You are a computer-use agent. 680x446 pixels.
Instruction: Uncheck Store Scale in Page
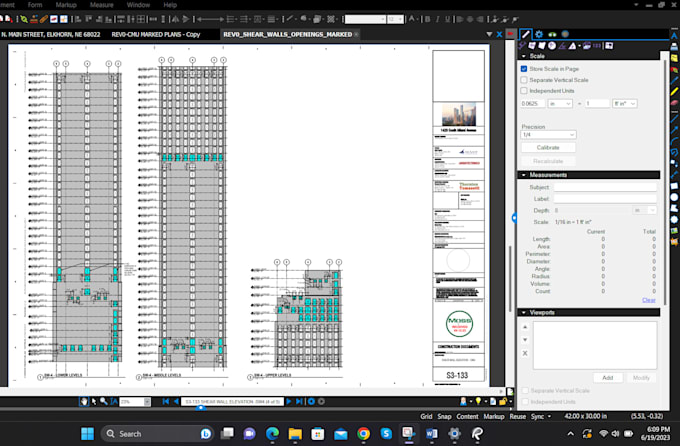(524, 69)
